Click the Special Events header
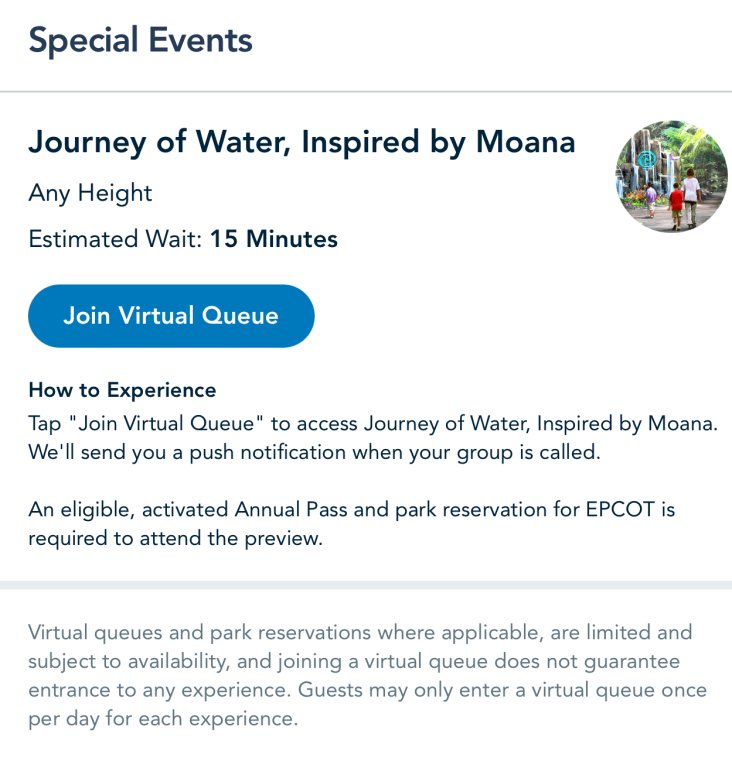The height and width of the screenshot is (768, 732). point(140,41)
